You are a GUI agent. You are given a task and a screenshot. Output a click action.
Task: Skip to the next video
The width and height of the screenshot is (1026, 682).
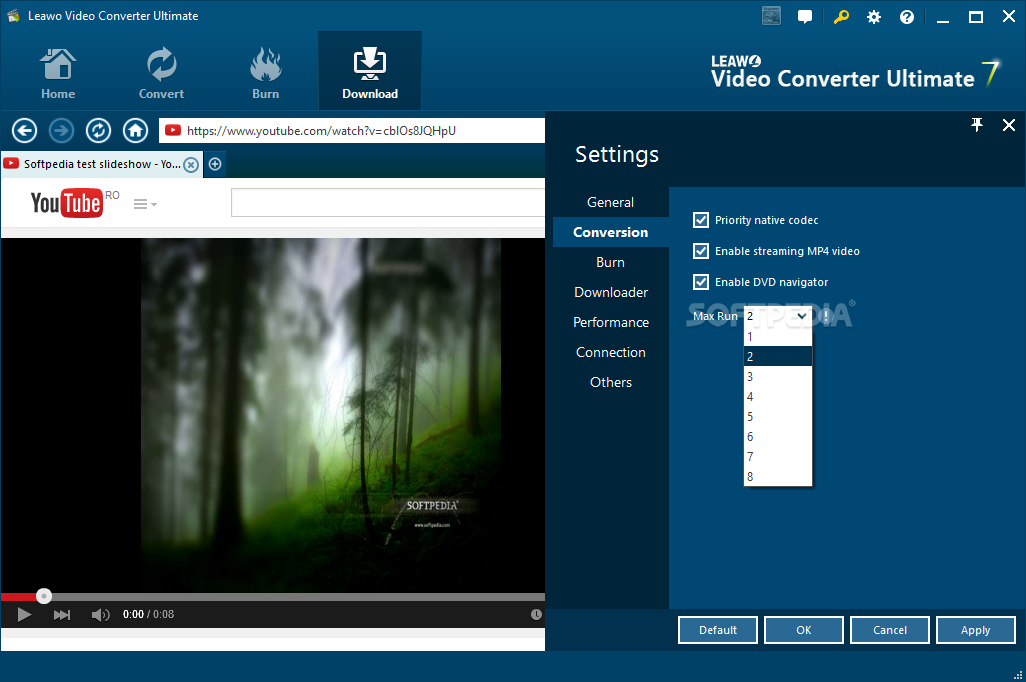click(x=62, y=615)
